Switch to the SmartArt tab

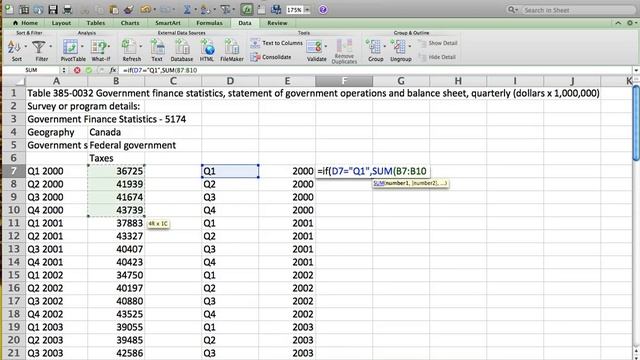coord(167,23)
